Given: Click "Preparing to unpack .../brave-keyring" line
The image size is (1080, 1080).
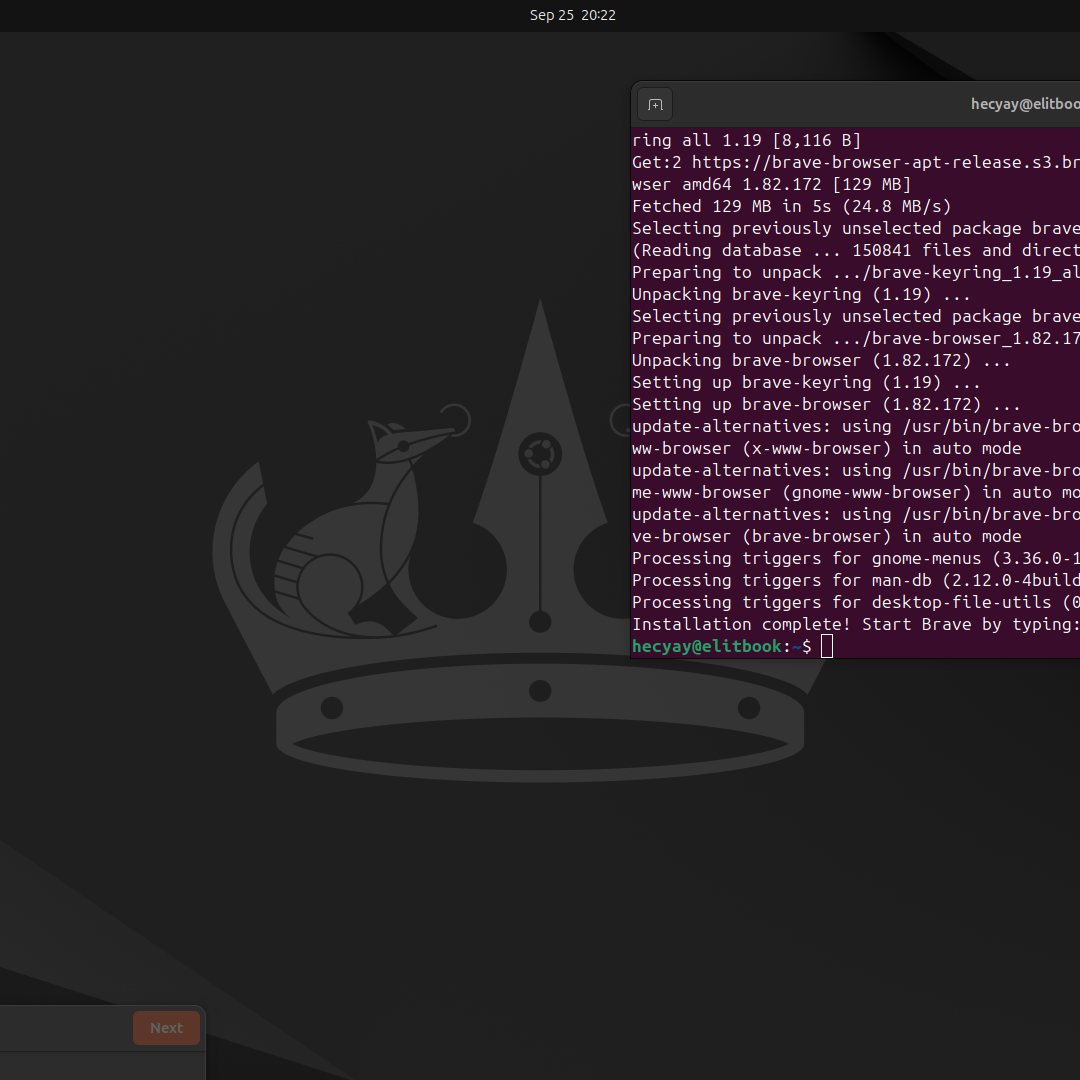Looking at the screenshot, I should (855, 272).
